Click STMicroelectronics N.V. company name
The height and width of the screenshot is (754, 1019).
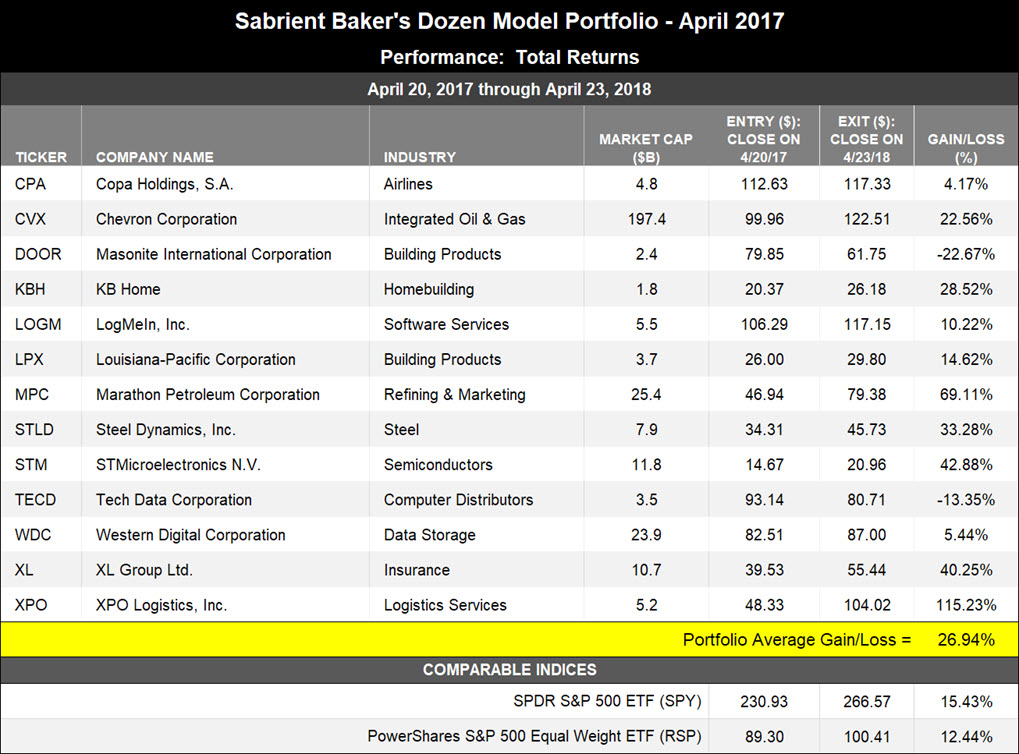[178, 465]
